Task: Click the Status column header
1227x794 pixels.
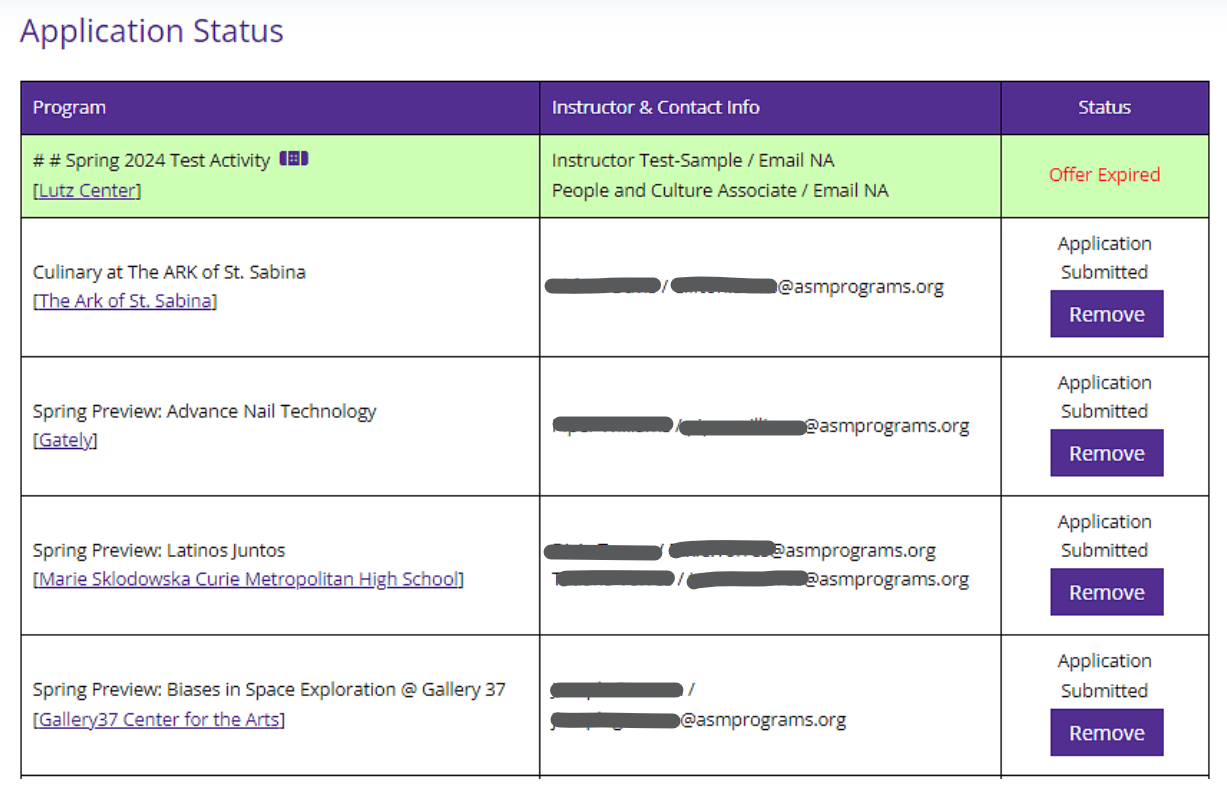Action: 1104,107
